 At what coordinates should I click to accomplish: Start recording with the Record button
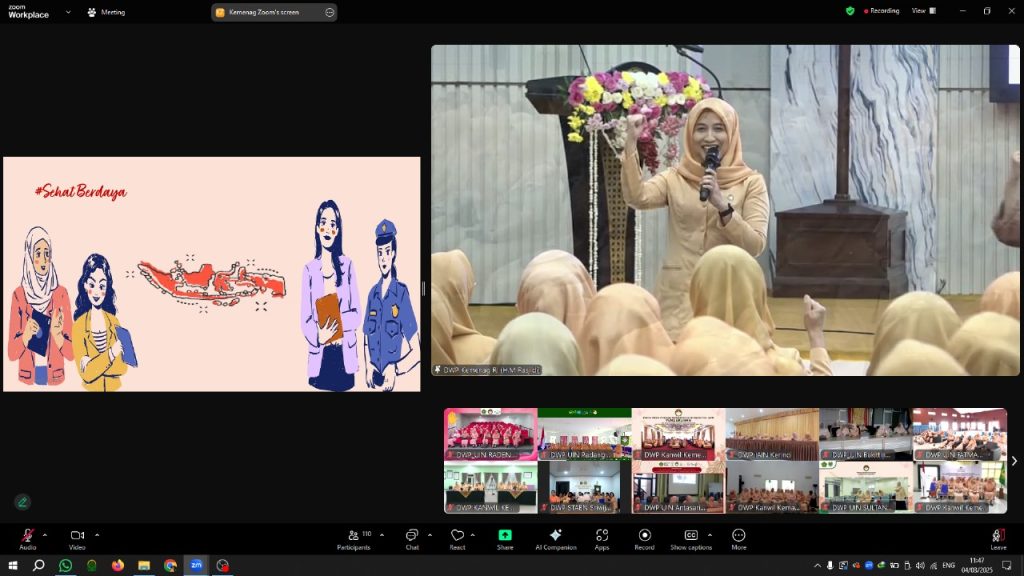[x=644, y=537]
